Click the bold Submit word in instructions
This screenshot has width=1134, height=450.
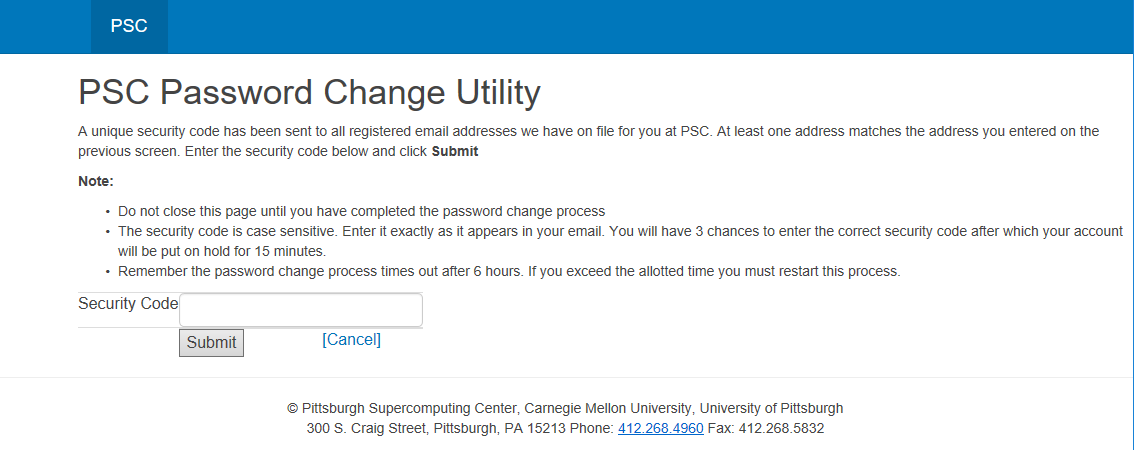coord(455,153)
